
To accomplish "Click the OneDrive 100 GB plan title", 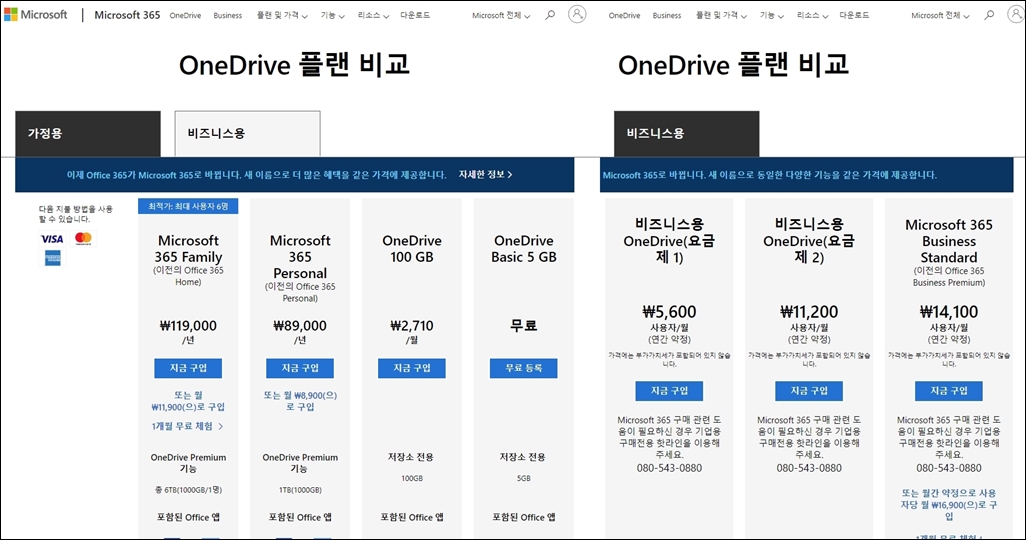I will (x=412, y=249).
